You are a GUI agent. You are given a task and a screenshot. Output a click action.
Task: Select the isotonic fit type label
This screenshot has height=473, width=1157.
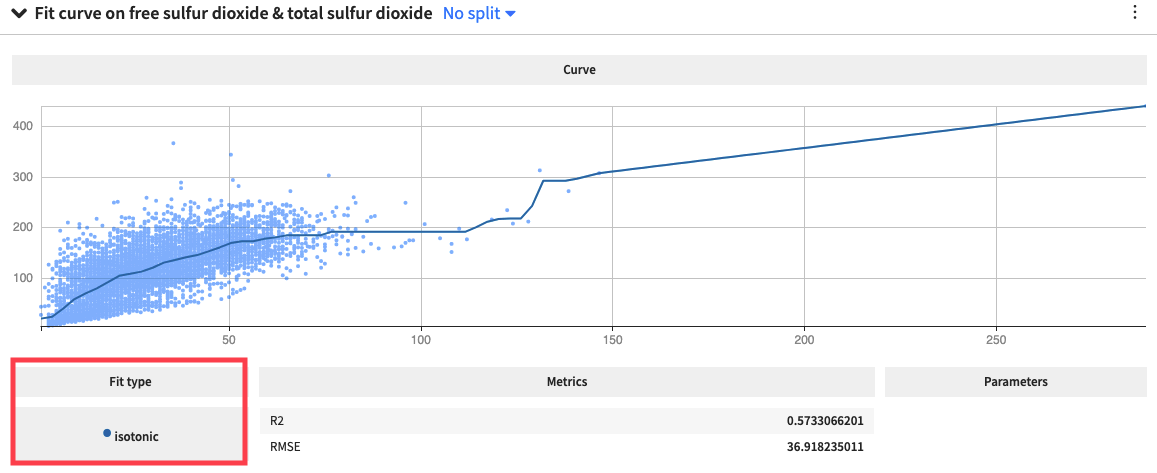click(137, 436)
